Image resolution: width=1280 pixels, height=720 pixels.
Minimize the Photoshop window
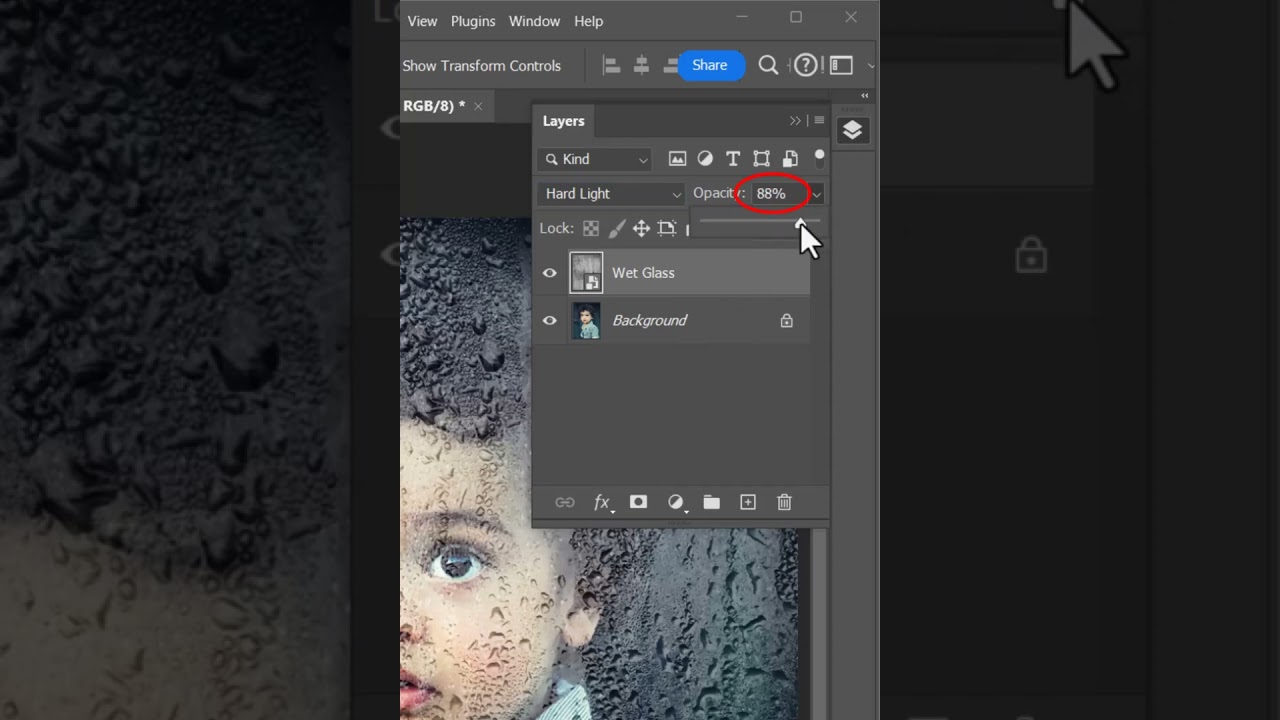click(742, 17)
